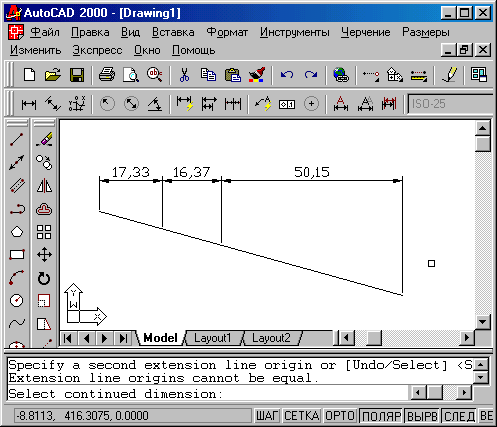
Task: Click the Save floppy disk icon
Action: click(77, 75)
